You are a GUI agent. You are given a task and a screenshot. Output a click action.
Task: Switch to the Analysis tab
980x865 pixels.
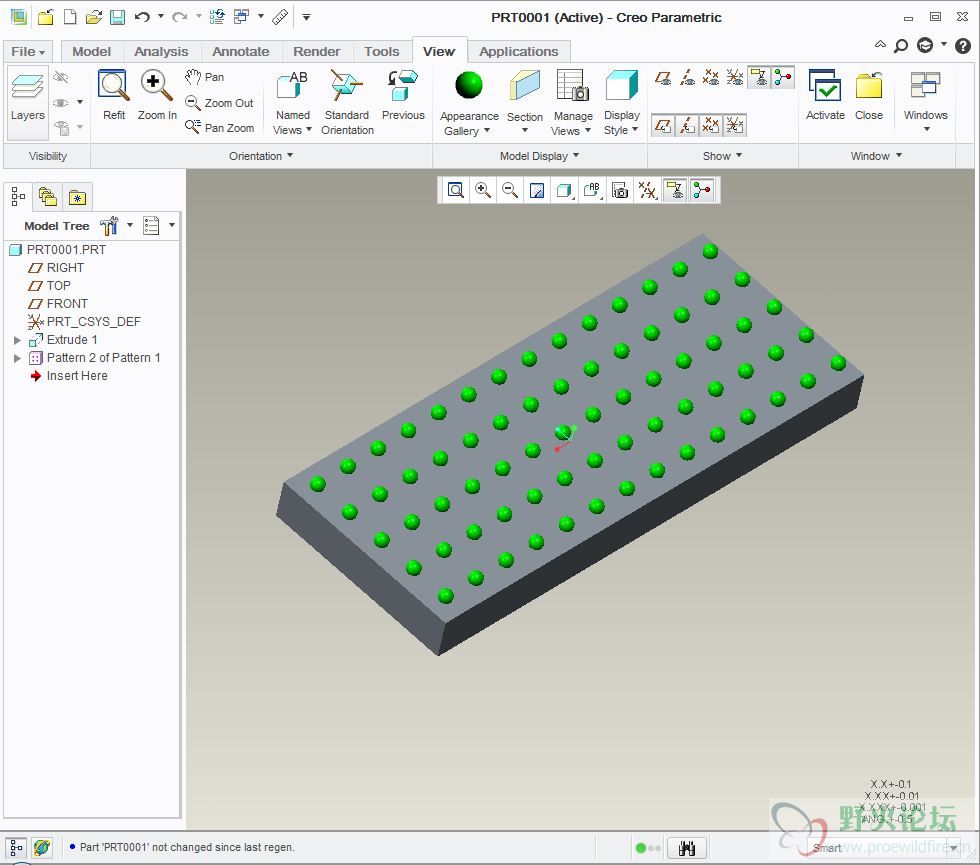click(161, 51)
